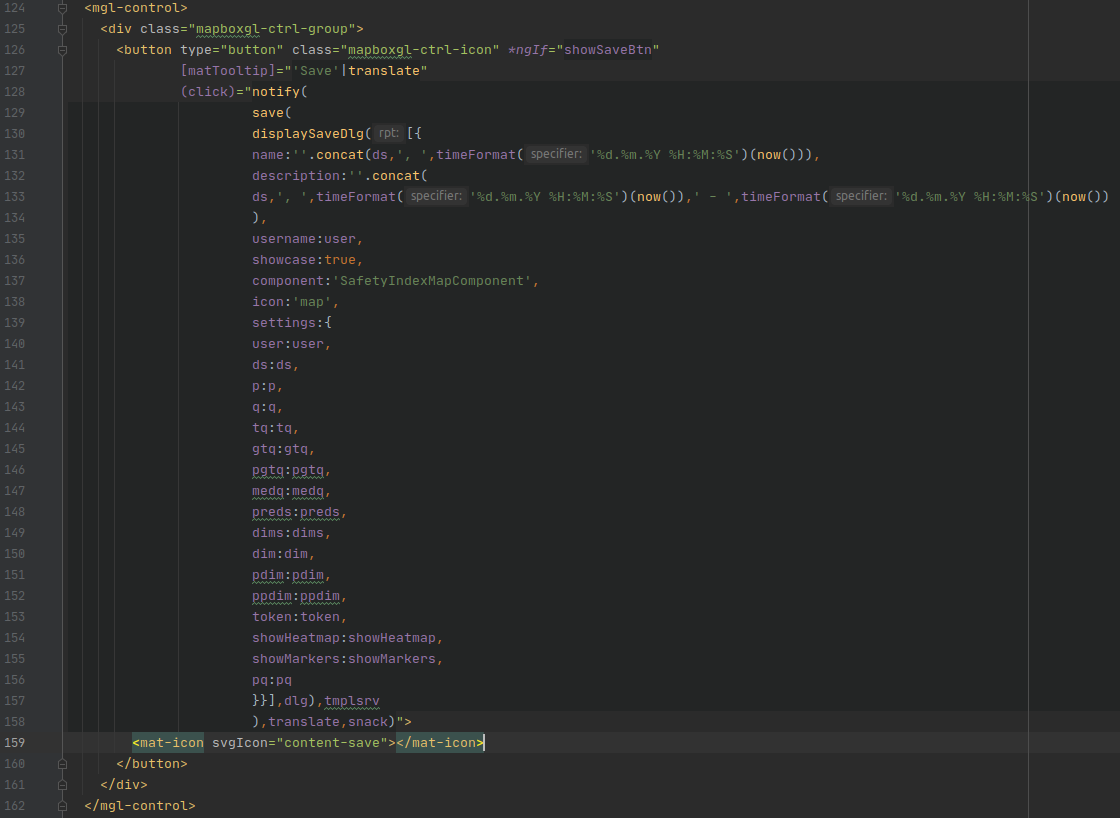This screenshot has width=1120, height=818.
Task: Click the 'medq:medq' line
Action: pos(292,491)
